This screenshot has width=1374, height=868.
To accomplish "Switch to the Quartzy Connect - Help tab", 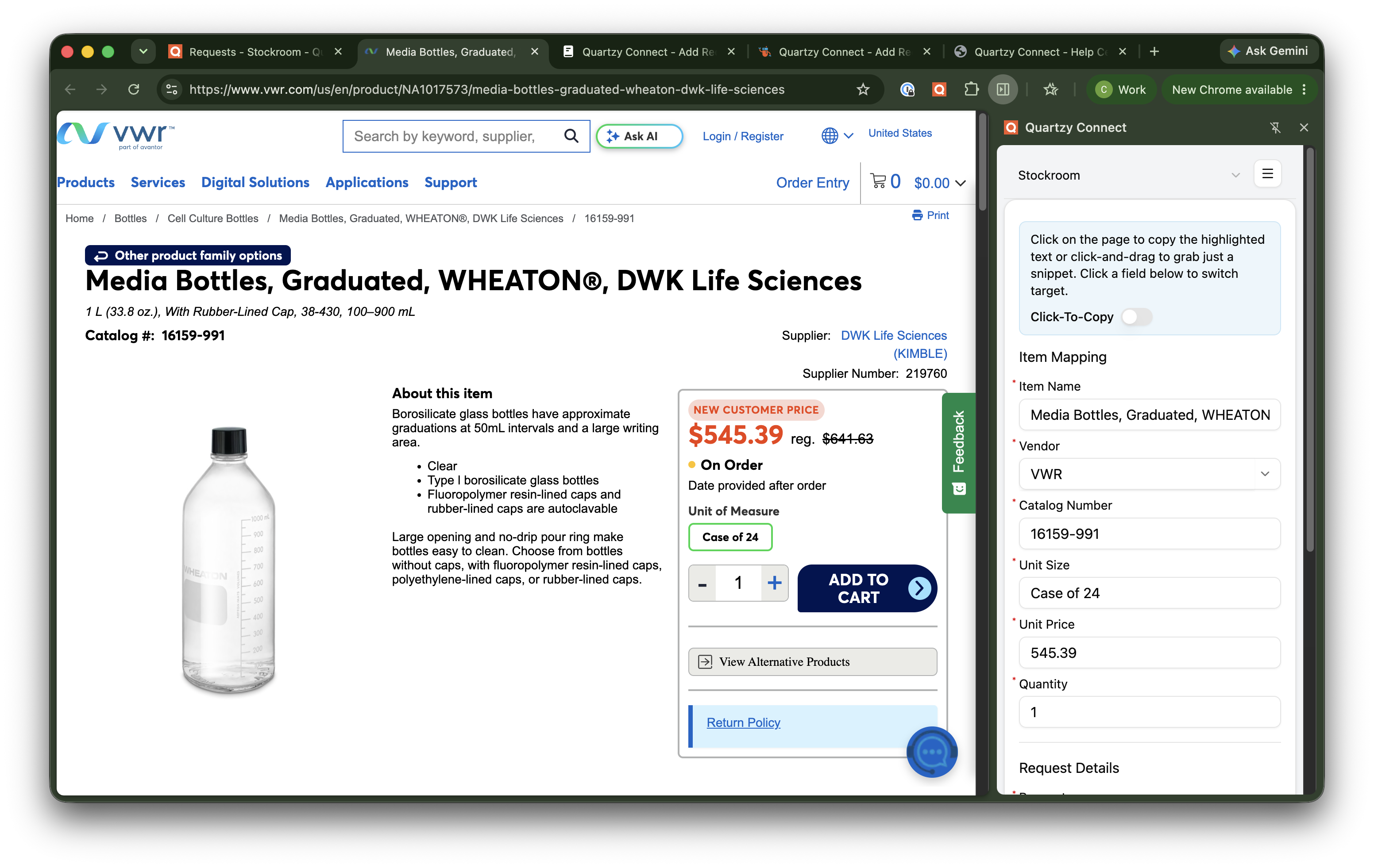I will [x=1041, y=52].
